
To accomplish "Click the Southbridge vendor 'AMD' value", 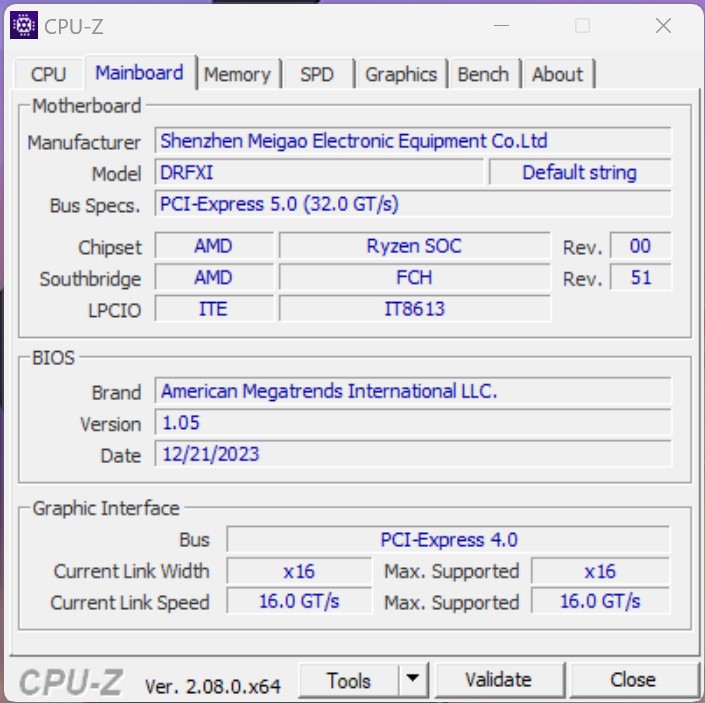I will (x=214, y=277).
